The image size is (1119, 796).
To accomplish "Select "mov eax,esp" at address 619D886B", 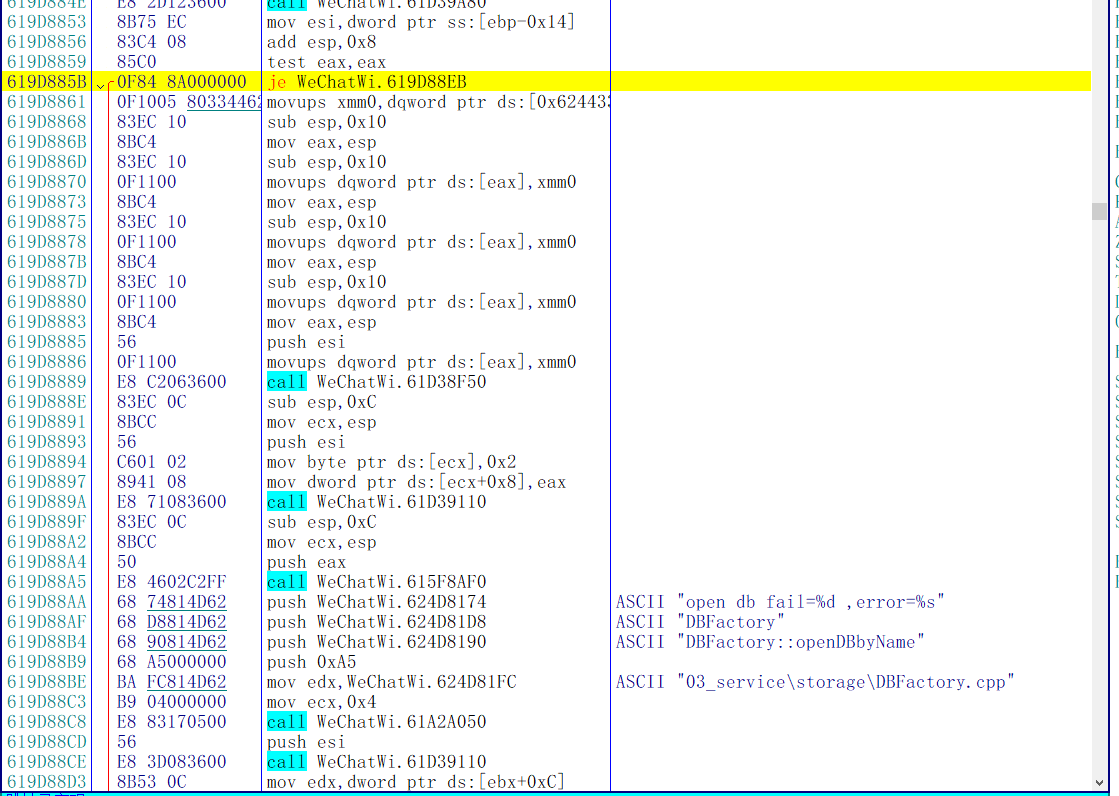I will pos(322,142).
